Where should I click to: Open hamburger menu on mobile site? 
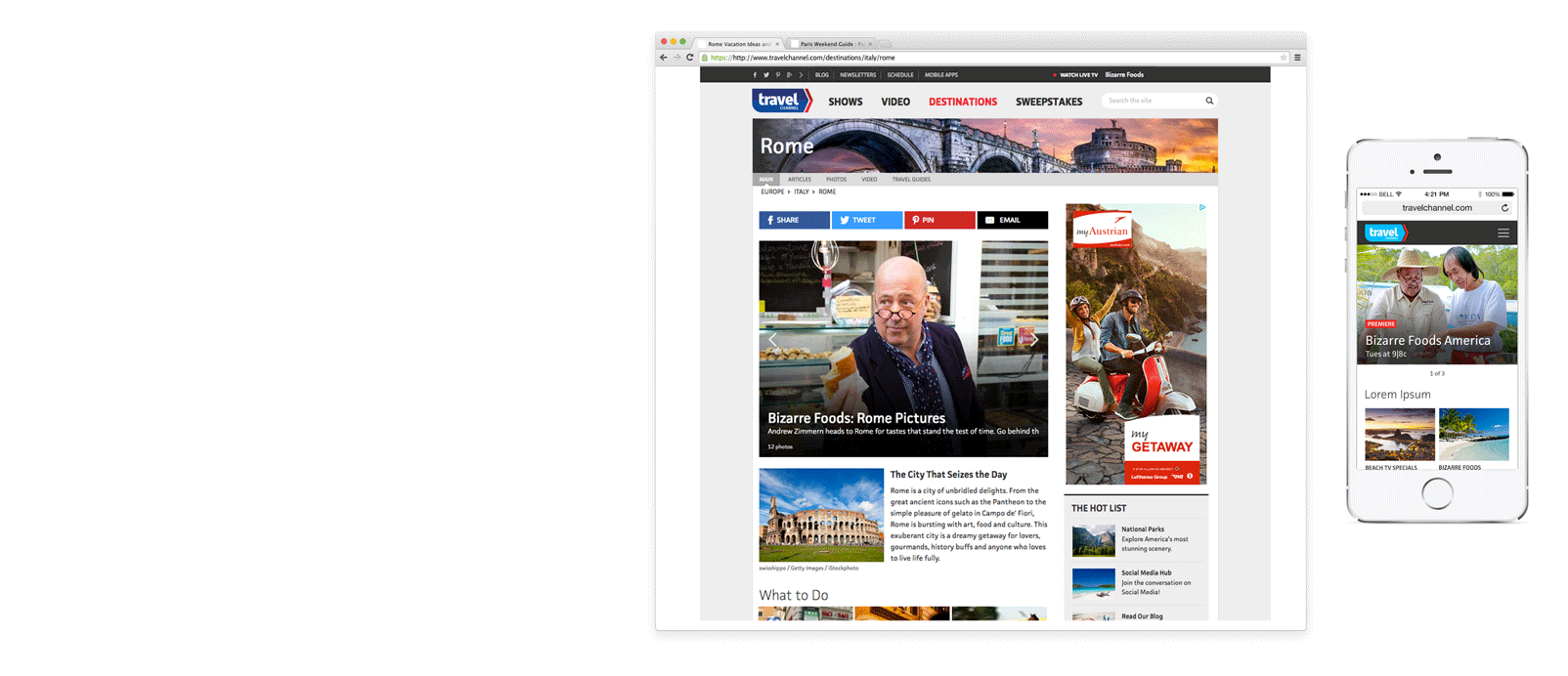coord(1503,232)
